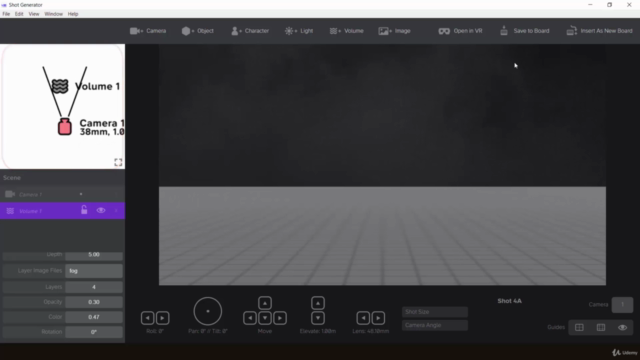
Task: Click the Shot 4A label
Action: point(509,301)
